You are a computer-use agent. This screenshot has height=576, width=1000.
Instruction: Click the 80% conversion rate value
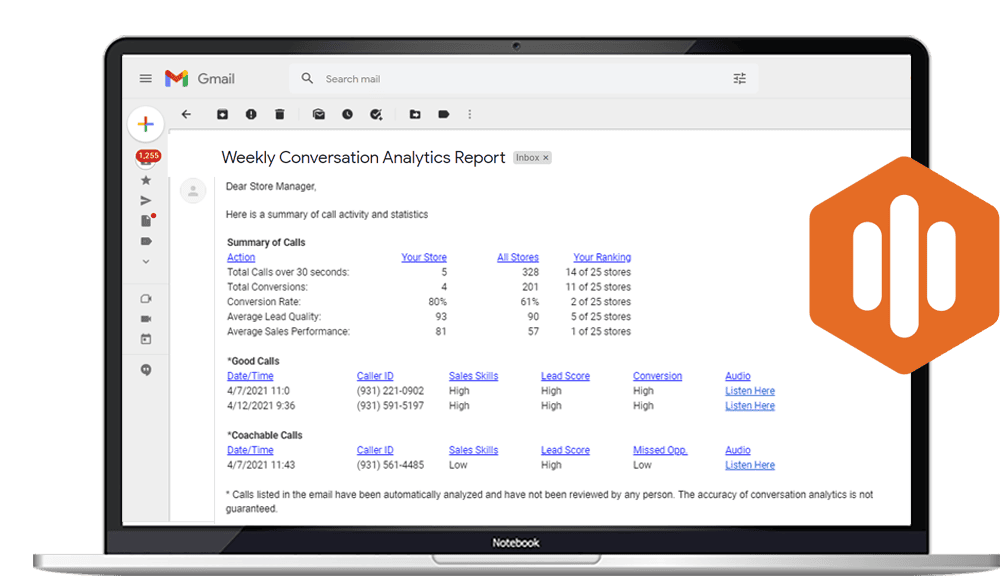pyautogui.click(x=438, y=302)
